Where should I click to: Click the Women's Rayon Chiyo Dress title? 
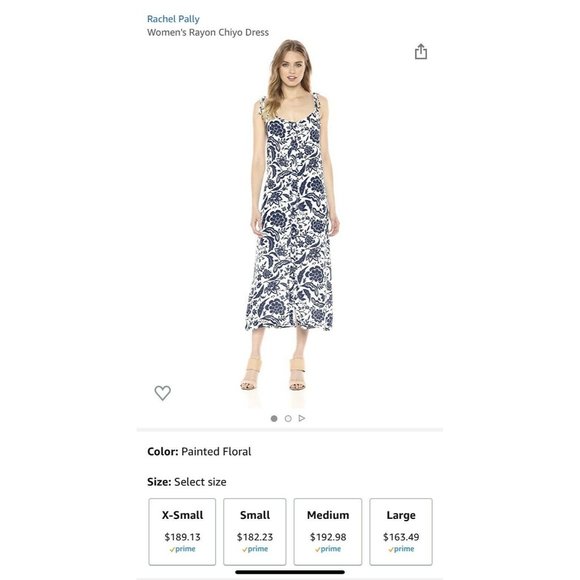(208, 33)
